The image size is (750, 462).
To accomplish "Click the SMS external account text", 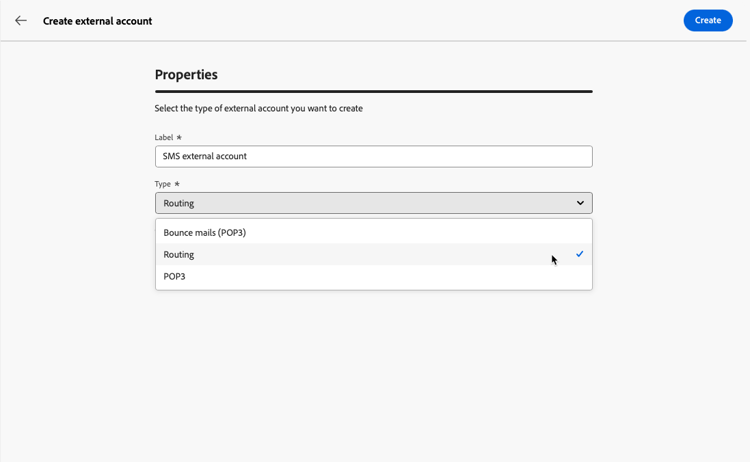I will 205,156.
